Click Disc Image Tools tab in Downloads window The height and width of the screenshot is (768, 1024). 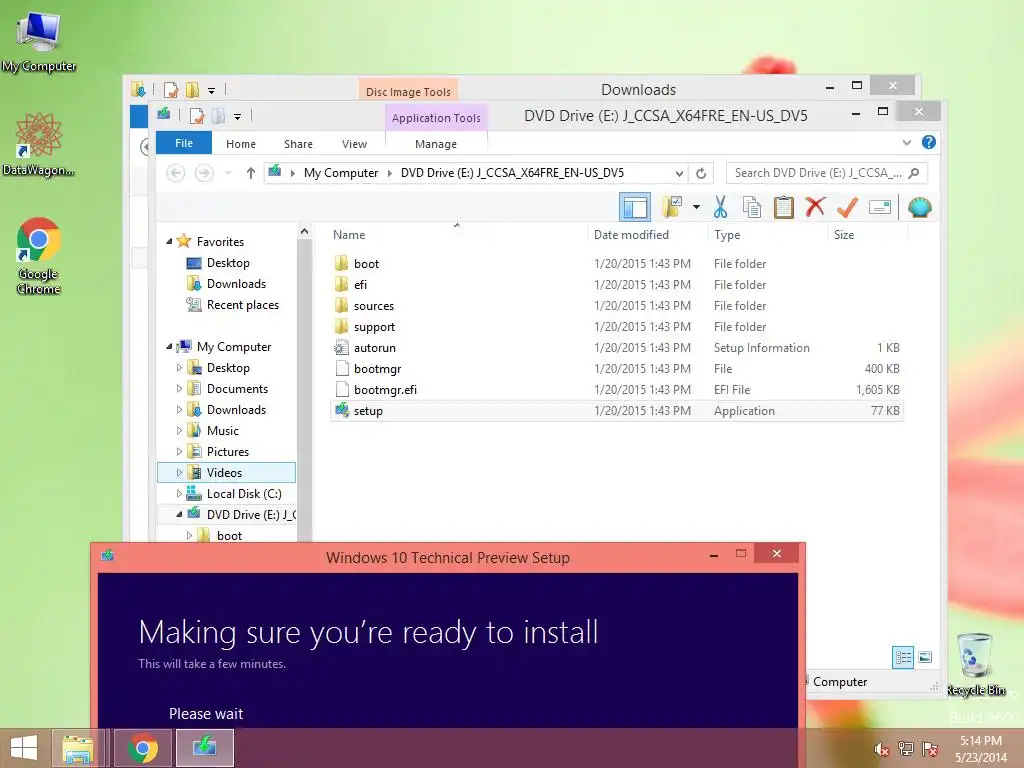coord(408,91)
